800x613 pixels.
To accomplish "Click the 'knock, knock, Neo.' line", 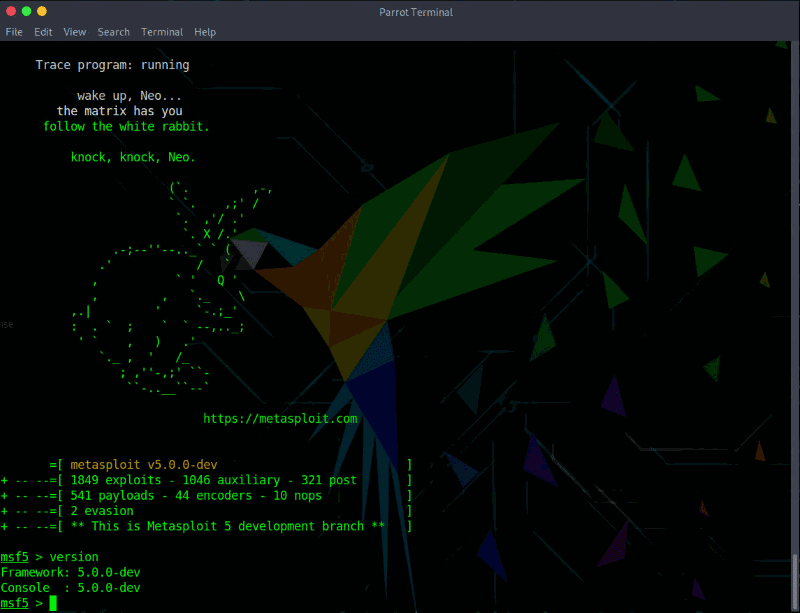I will (133, 157).
